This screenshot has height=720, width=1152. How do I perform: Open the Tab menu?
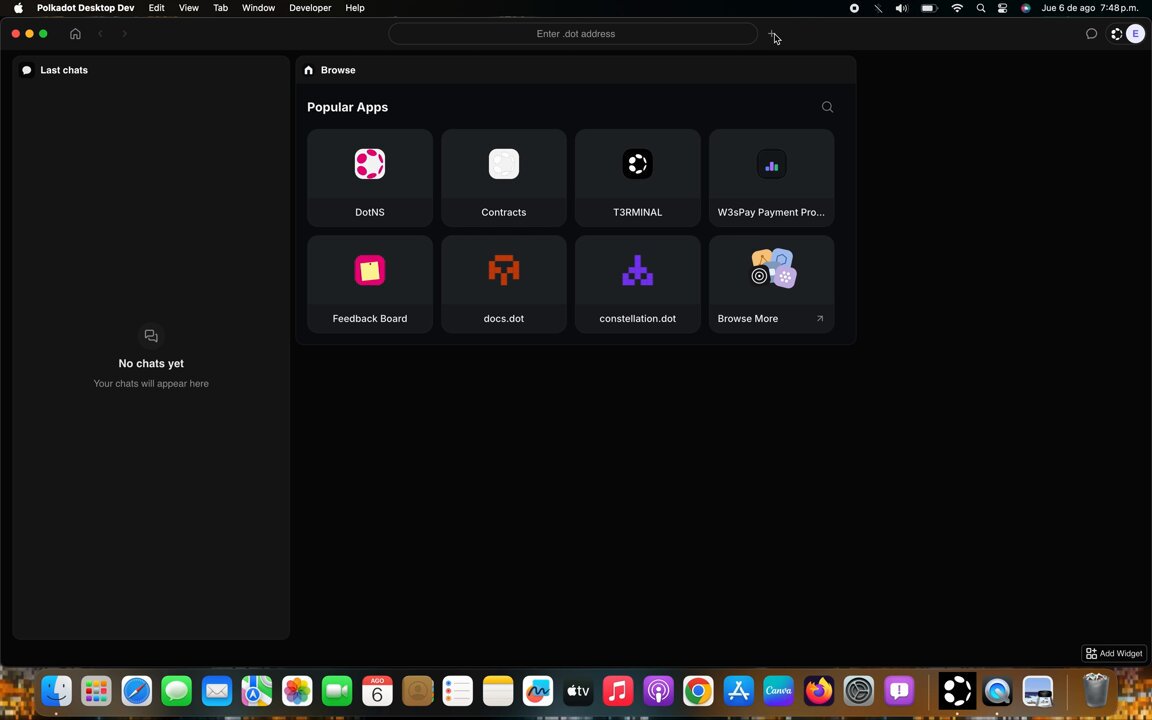point(220,8)
